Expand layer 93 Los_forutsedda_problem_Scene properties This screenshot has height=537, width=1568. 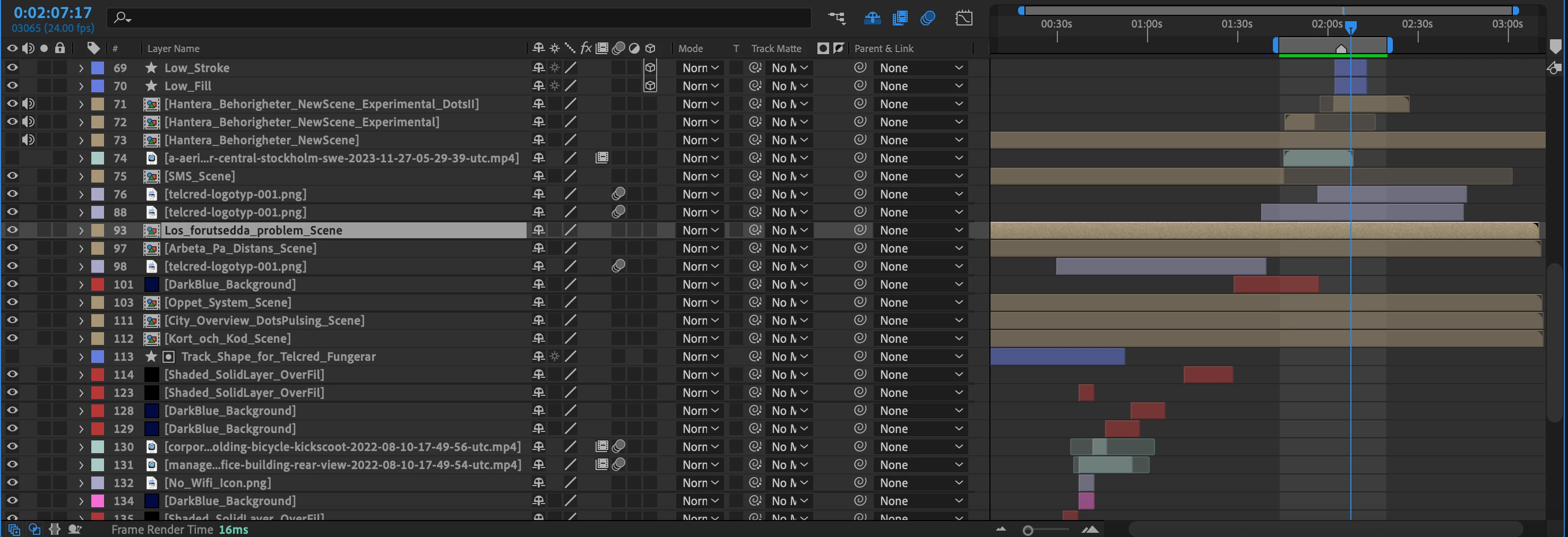pyautogui.click(x=81, y=230)
